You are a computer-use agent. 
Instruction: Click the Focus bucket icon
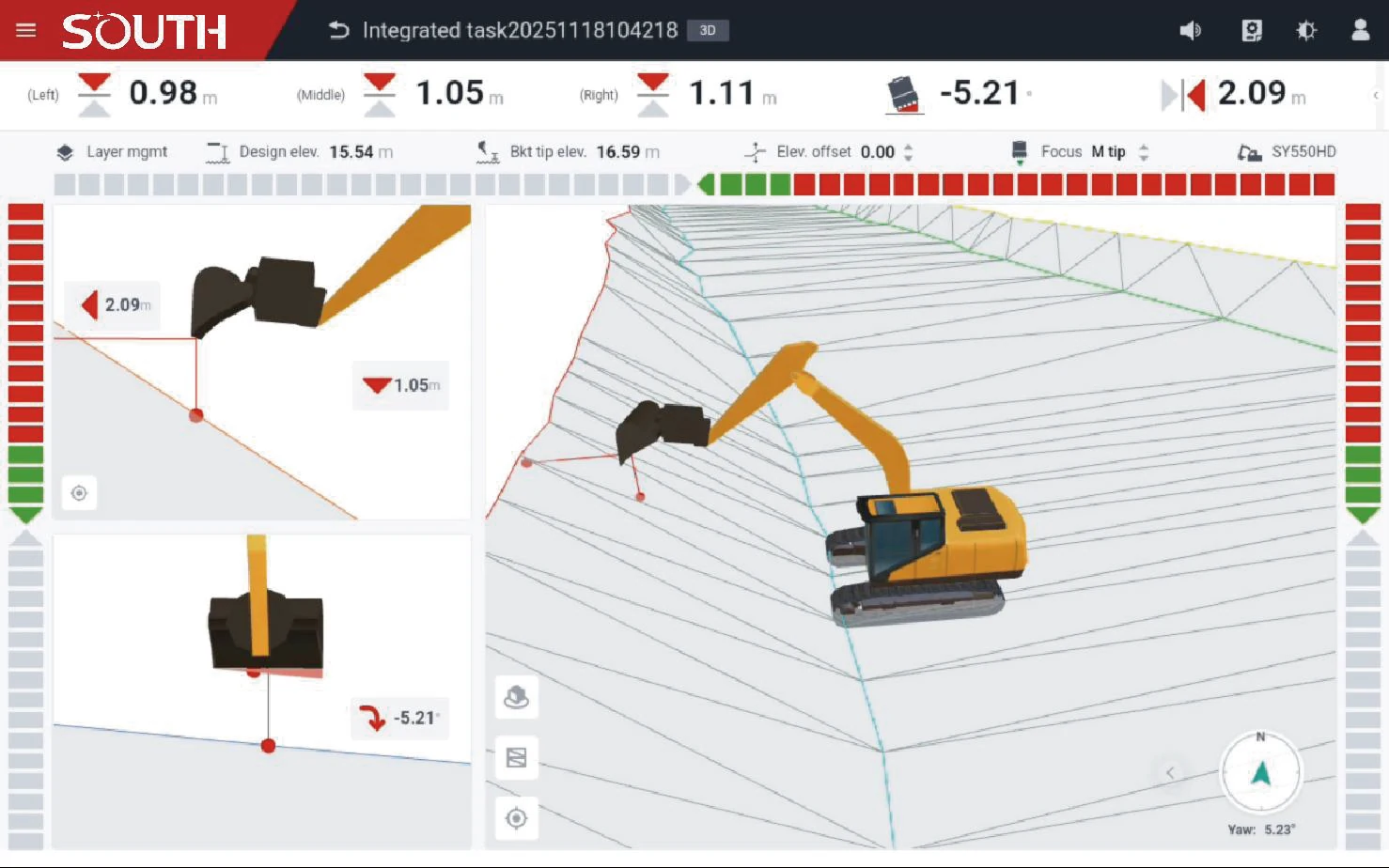point(1019,152)
